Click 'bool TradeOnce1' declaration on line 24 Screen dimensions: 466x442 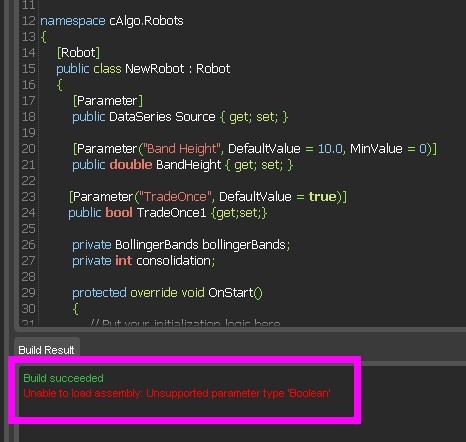coord(156,213)
